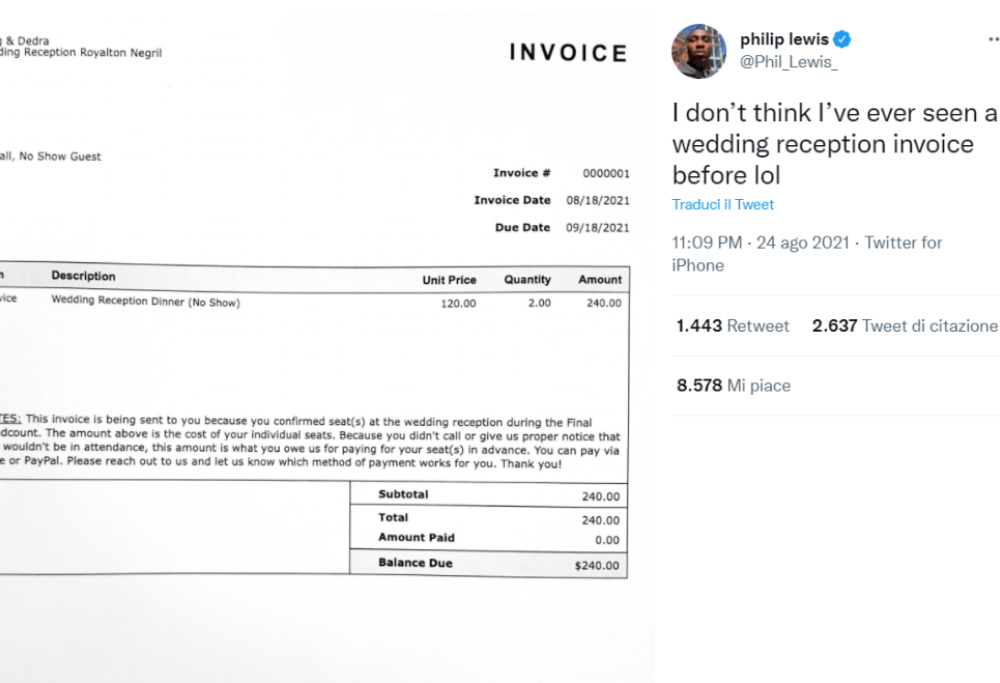The width and height of the screenshot is (1000, 683).
Task: Click the invoice number 0000001
Action: click(x=606, y=174)
